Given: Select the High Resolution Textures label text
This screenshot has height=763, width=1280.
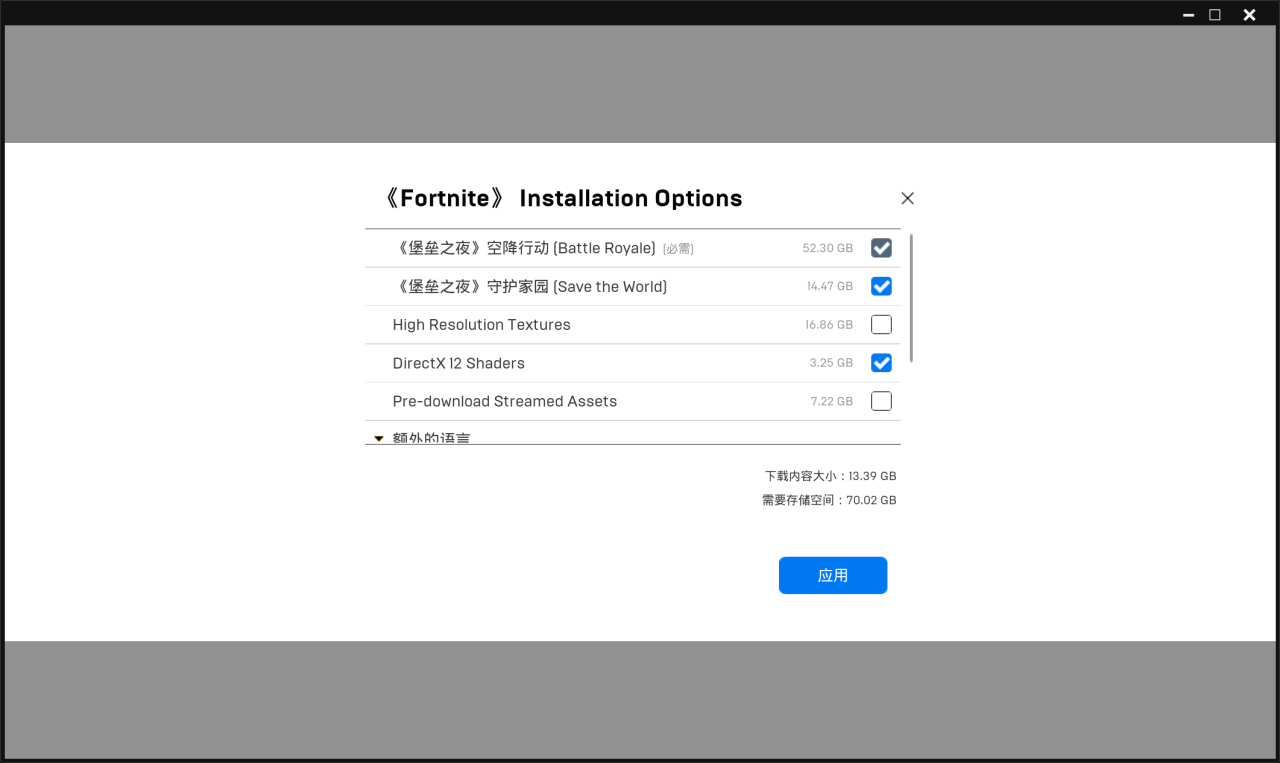Looking at the screenshot, I should (481, 325).
